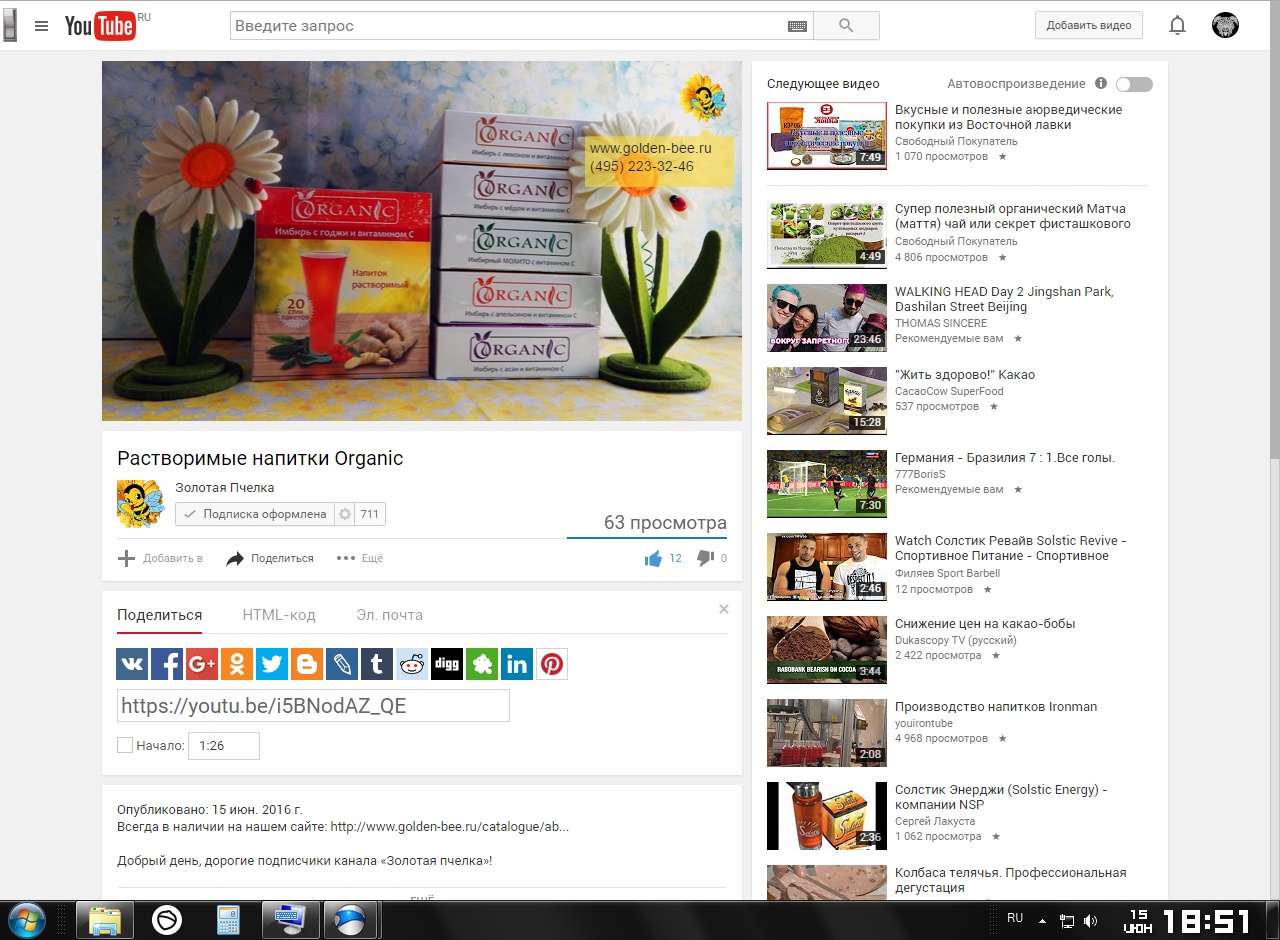Click the volume icon in system tray
This screenshot has height=940, width=1280.
pos(1090,920)
